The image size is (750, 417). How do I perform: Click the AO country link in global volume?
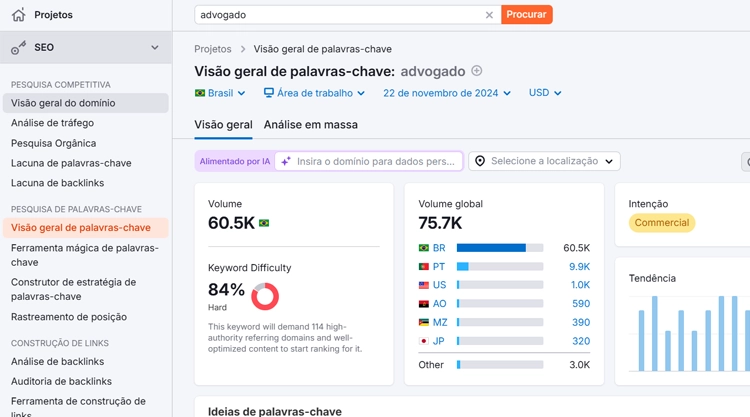pos(439,304)
